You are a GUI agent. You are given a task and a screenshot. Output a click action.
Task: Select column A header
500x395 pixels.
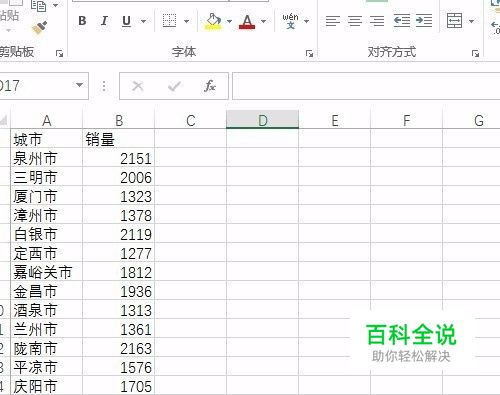pyautogui.click(x=47, y=120)
